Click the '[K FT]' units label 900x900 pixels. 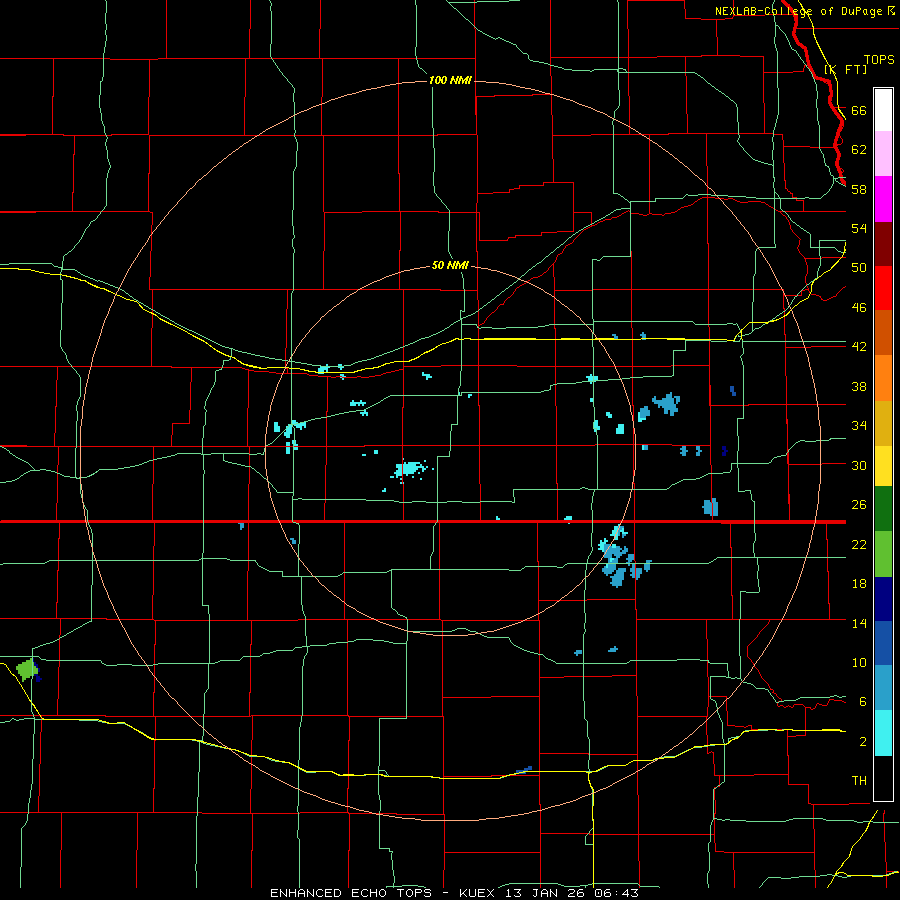coord(845,69)
